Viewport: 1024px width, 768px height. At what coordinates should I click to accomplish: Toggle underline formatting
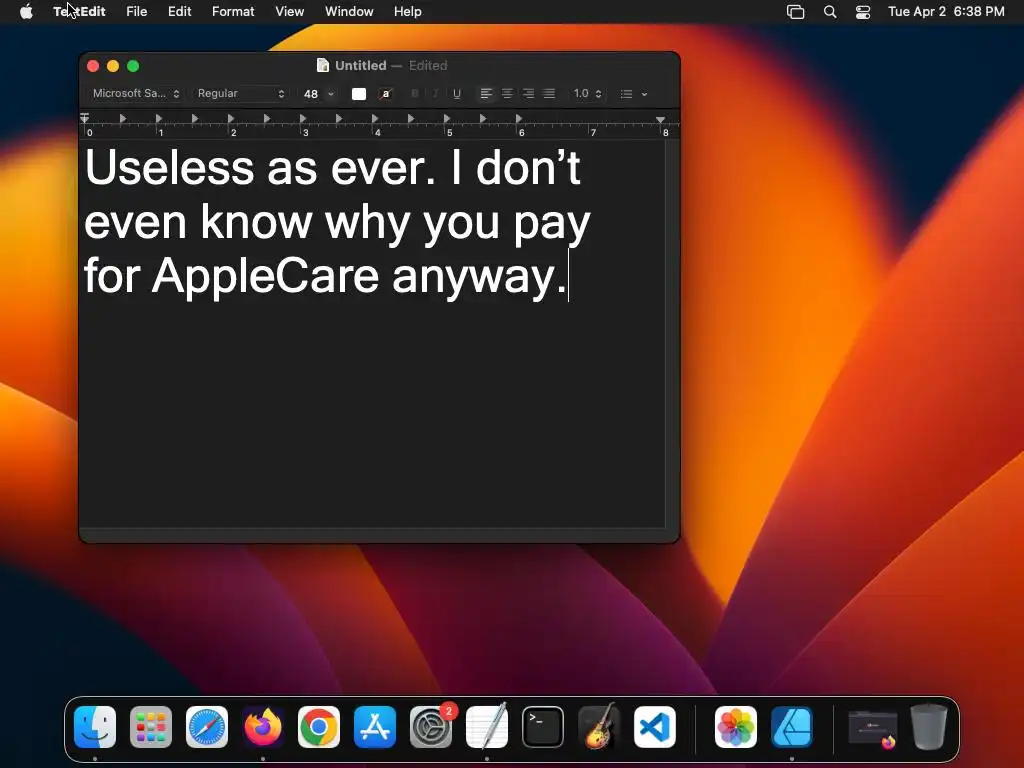(456, 94)
